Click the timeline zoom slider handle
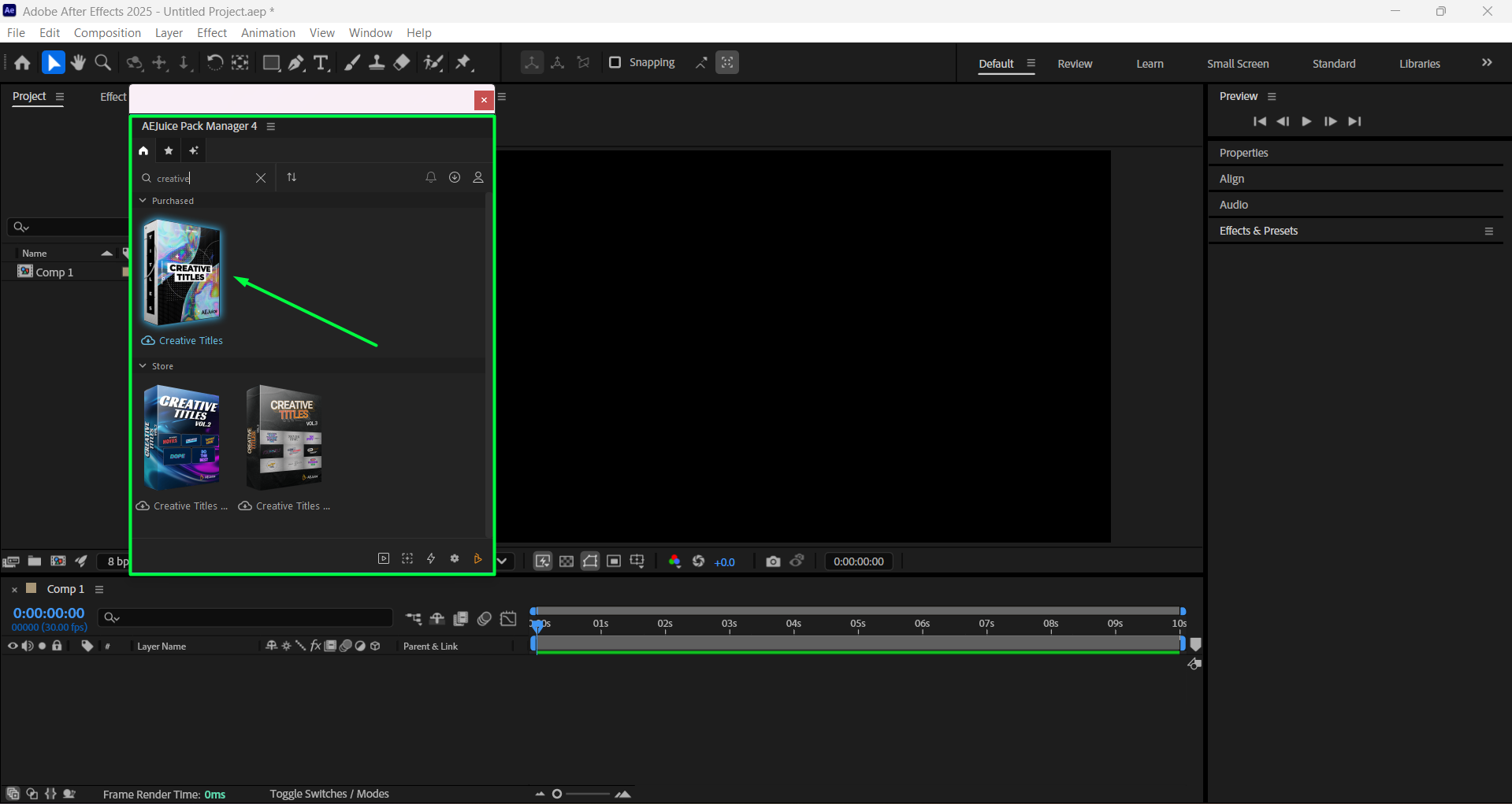The height and width of the screenshot is (804, 1512). (x=557, y=794)
